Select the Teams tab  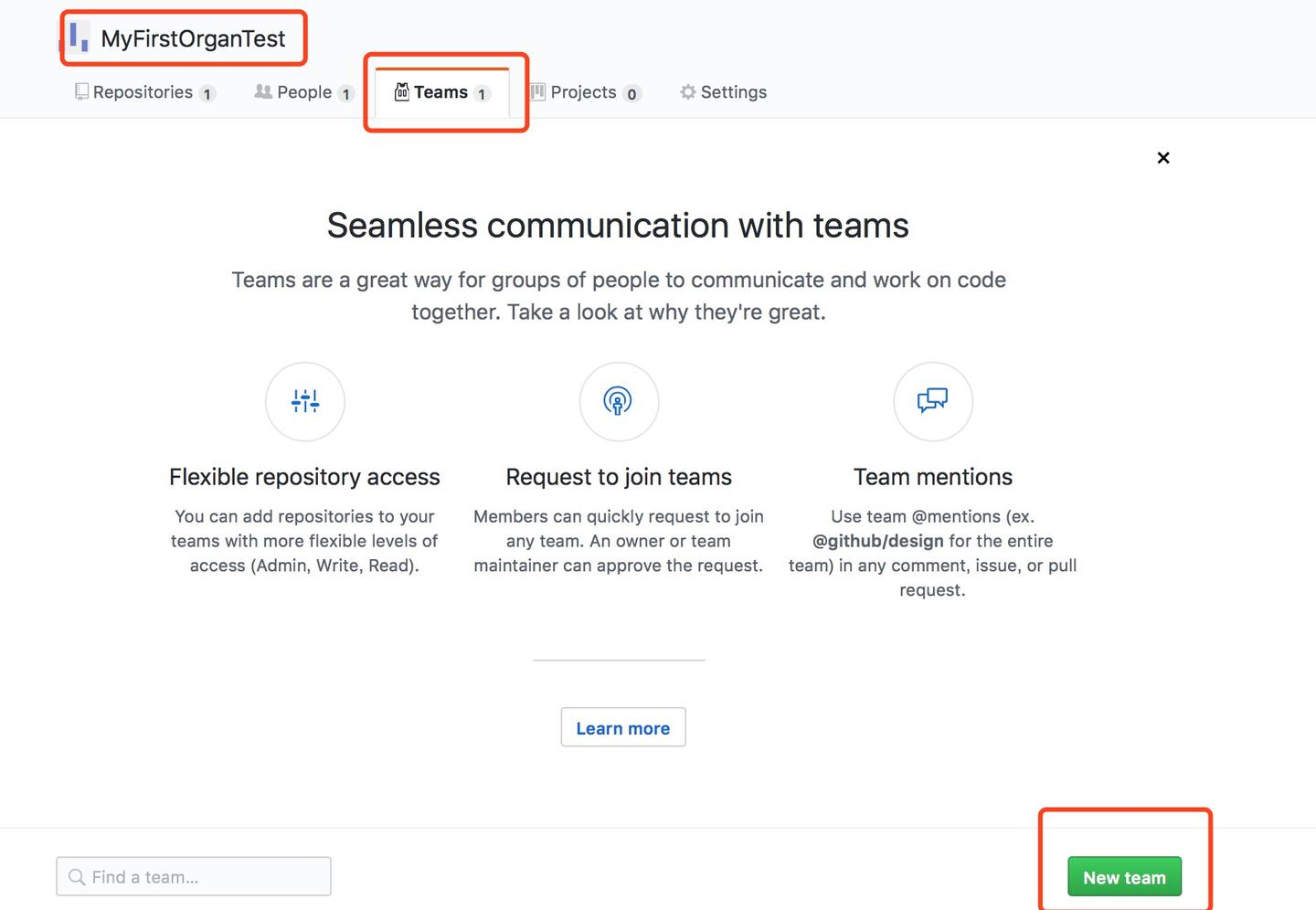pyautogui.click(x=440, y=92)
